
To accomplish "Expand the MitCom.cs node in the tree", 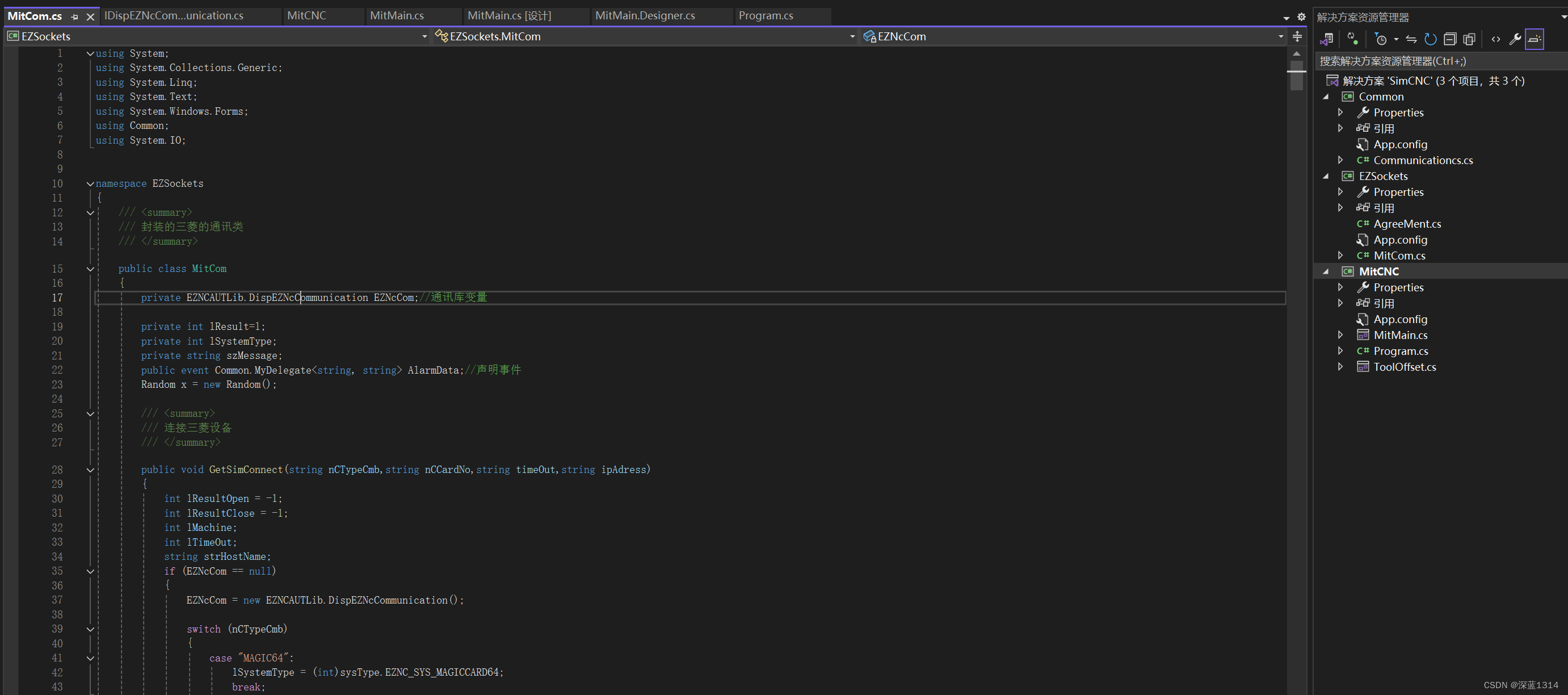I will click(1340, 255).
